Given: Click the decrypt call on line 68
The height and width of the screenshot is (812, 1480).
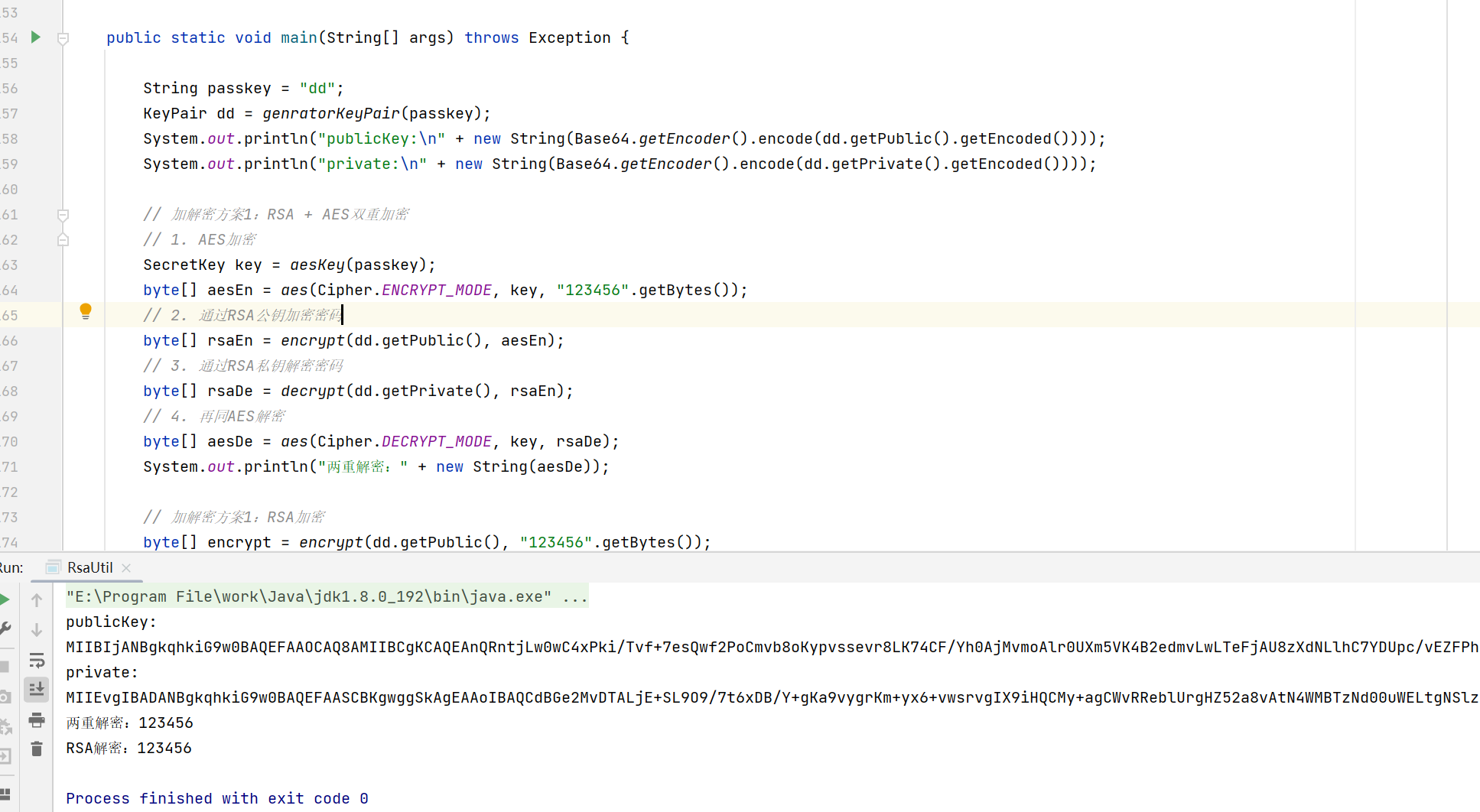Looking at the screenshot, I should (x=312, y=391).
